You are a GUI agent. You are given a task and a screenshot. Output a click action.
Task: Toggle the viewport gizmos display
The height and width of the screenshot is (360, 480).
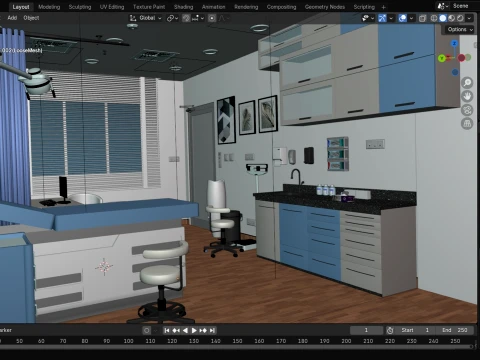382,18
